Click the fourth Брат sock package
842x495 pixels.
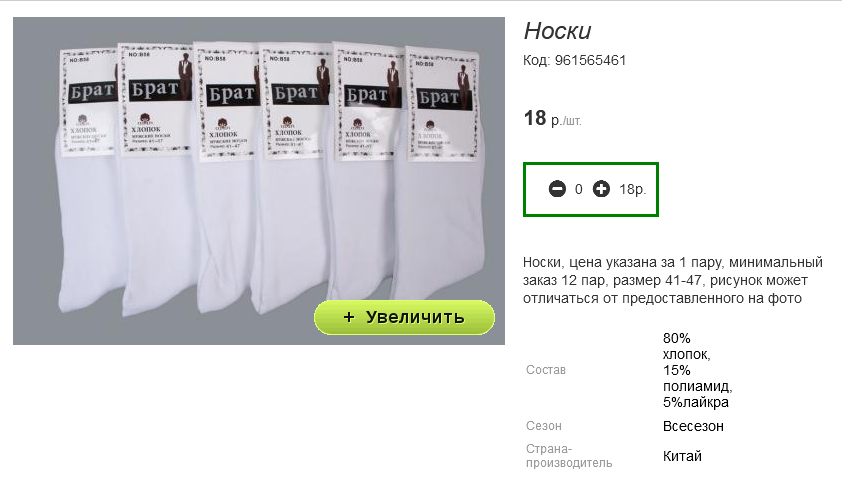[293, 180]
